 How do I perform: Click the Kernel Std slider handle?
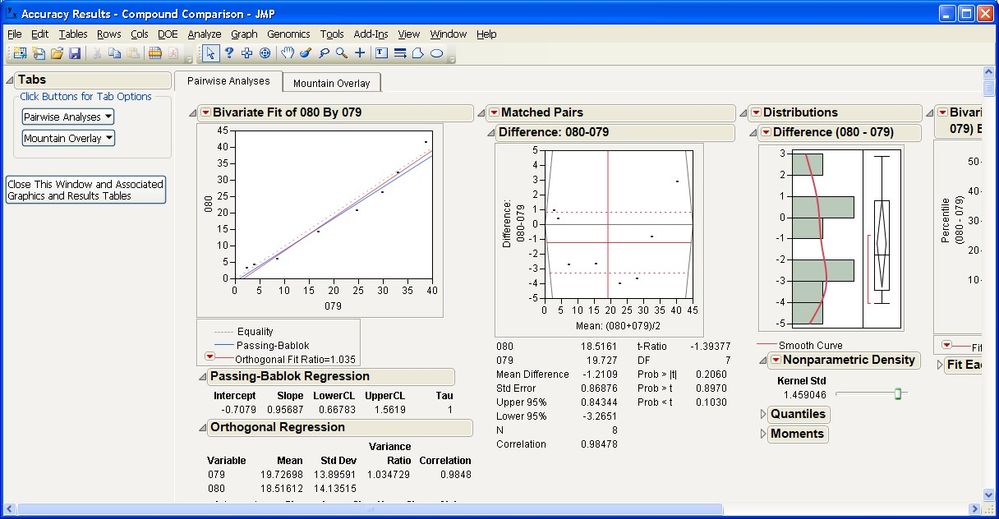pos(898,394)
